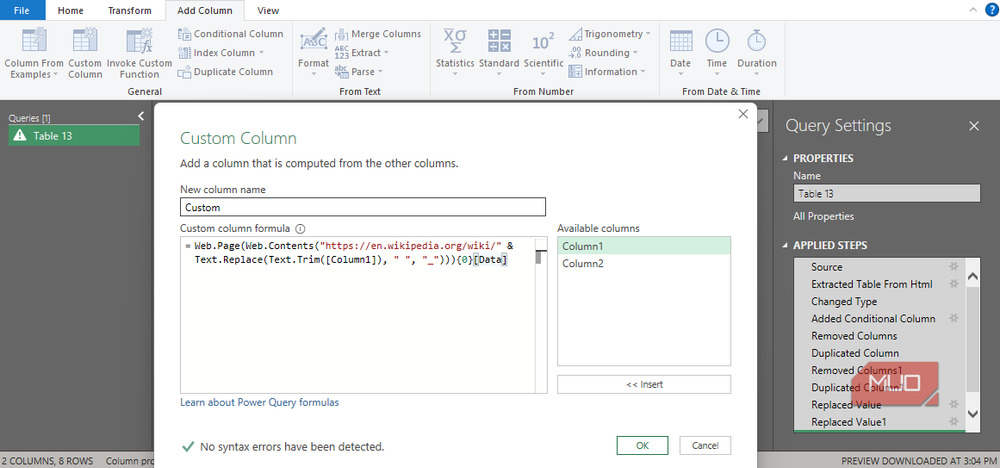The image size is (1000, 468).
Task: Open the Extract dropdown
Action: click(x=362, y=53)
